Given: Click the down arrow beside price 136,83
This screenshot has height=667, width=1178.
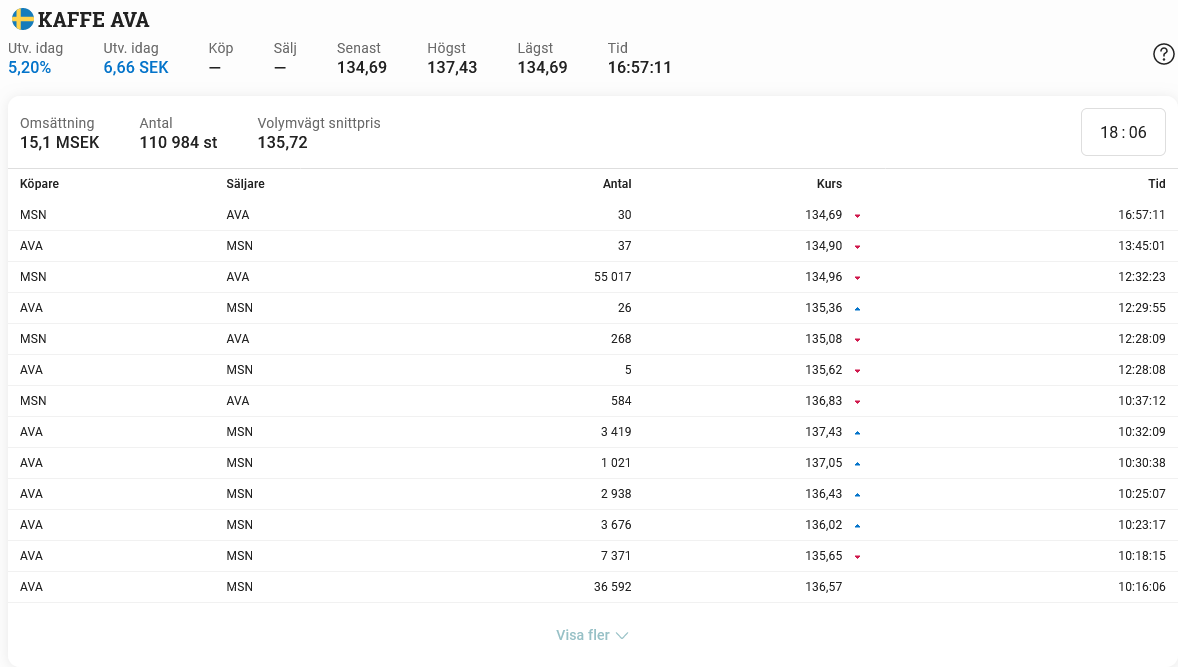Looking at the screenshot, I should click(857, 402).
